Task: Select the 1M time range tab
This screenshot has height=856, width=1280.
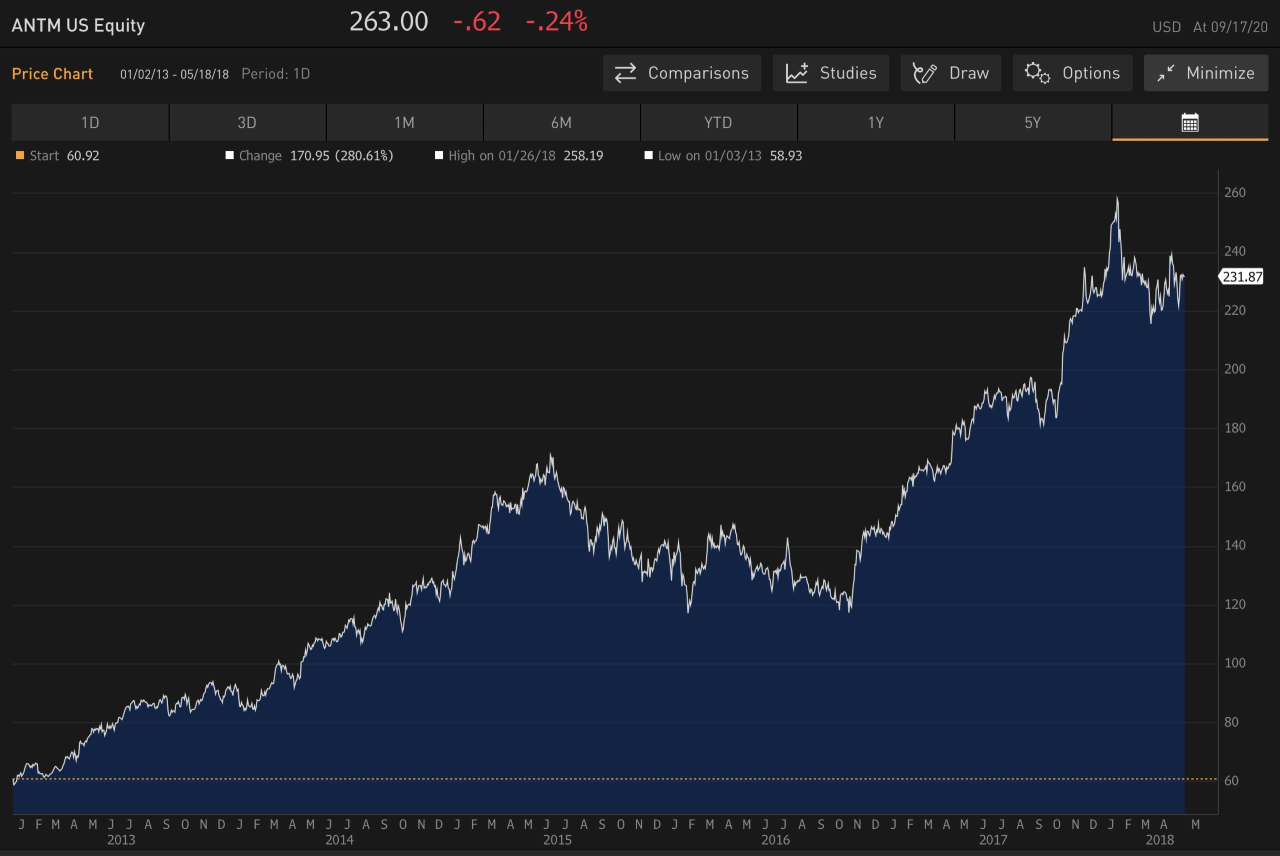Action: 404,123
